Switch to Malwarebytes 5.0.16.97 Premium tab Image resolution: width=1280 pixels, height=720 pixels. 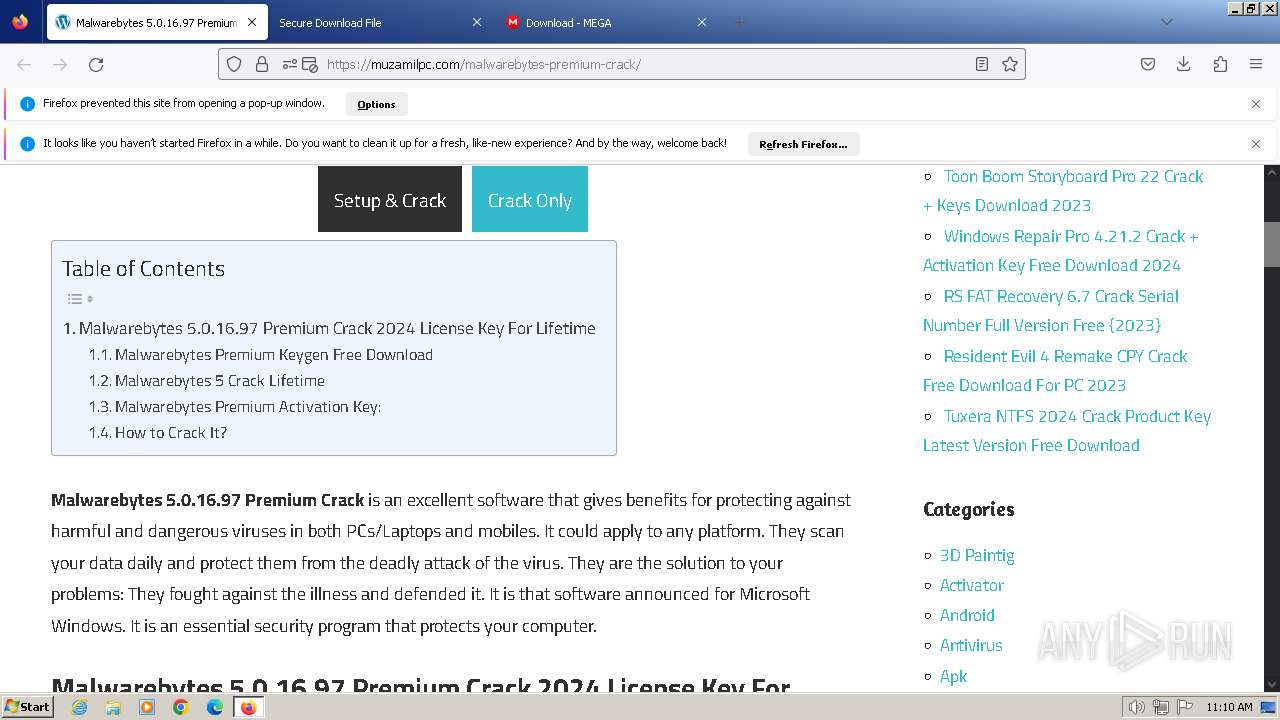click(x=156, y=22)
